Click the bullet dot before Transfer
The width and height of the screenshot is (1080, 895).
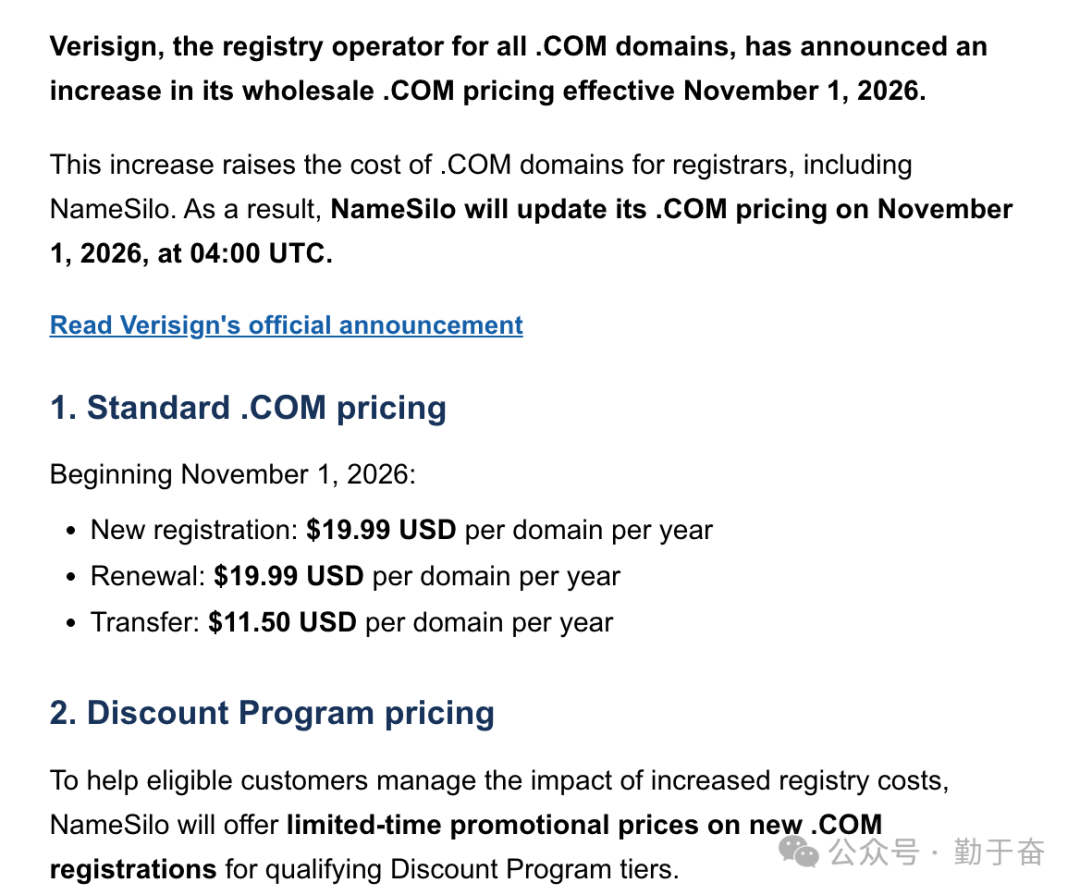click(70, 624)
